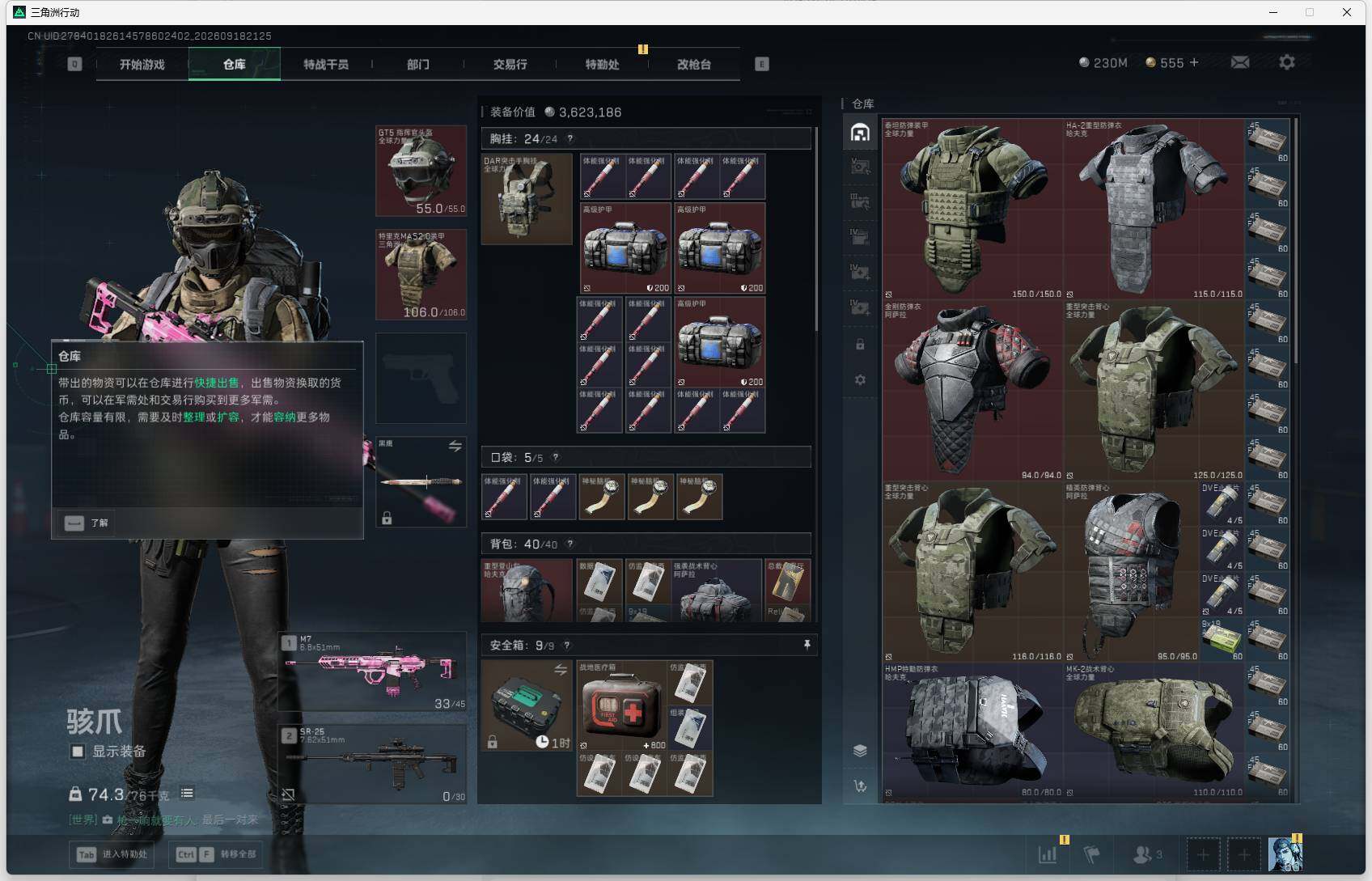
Task: Open the statistics bar chart icon
Action: click(x=1048, y=854)
